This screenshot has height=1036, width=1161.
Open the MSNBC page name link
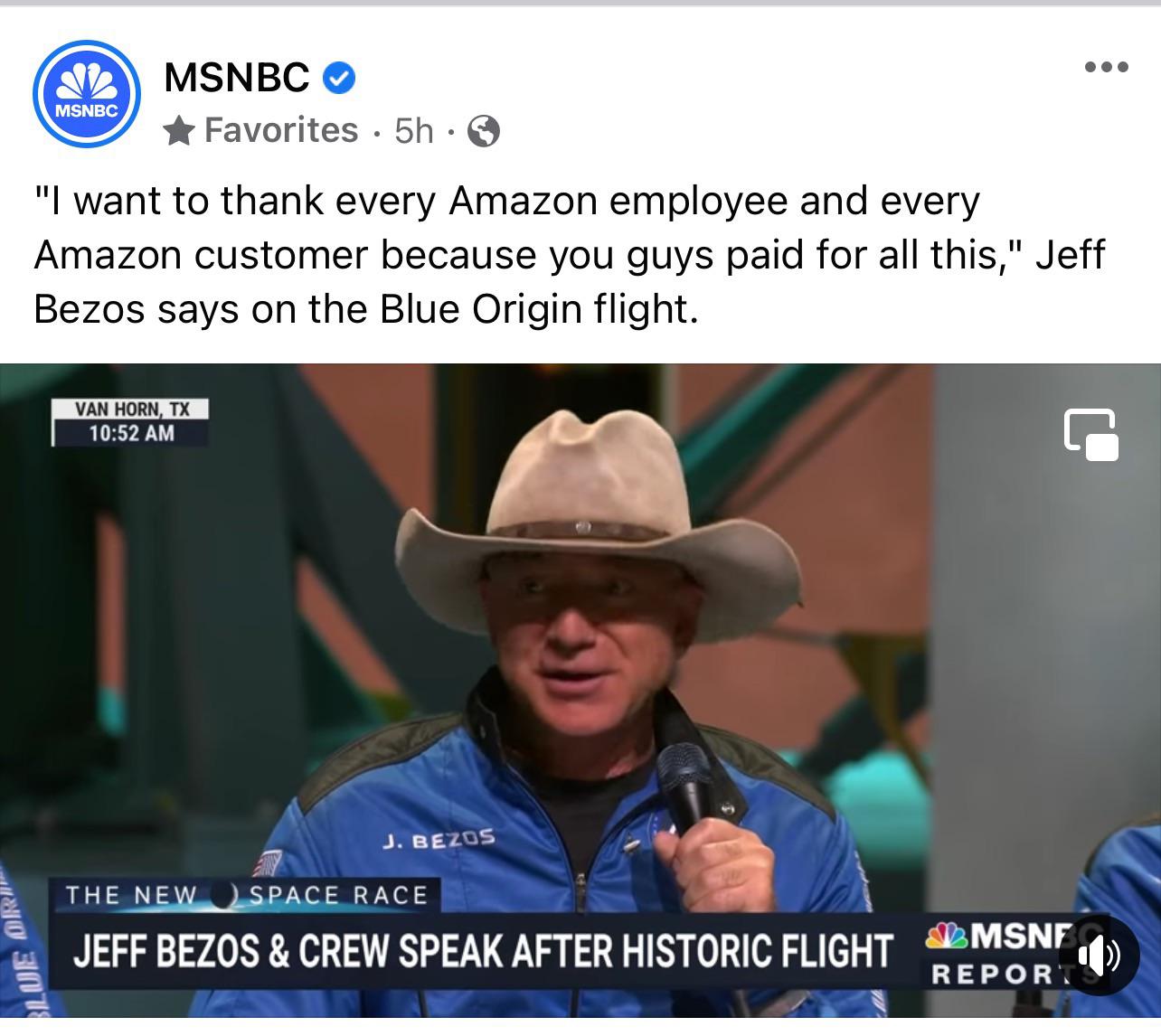[237, 78]
